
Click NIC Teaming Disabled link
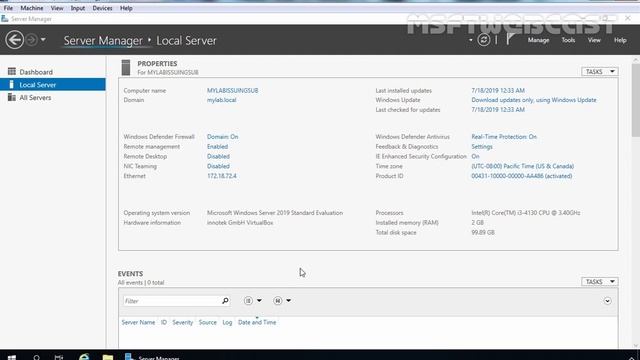218,166
